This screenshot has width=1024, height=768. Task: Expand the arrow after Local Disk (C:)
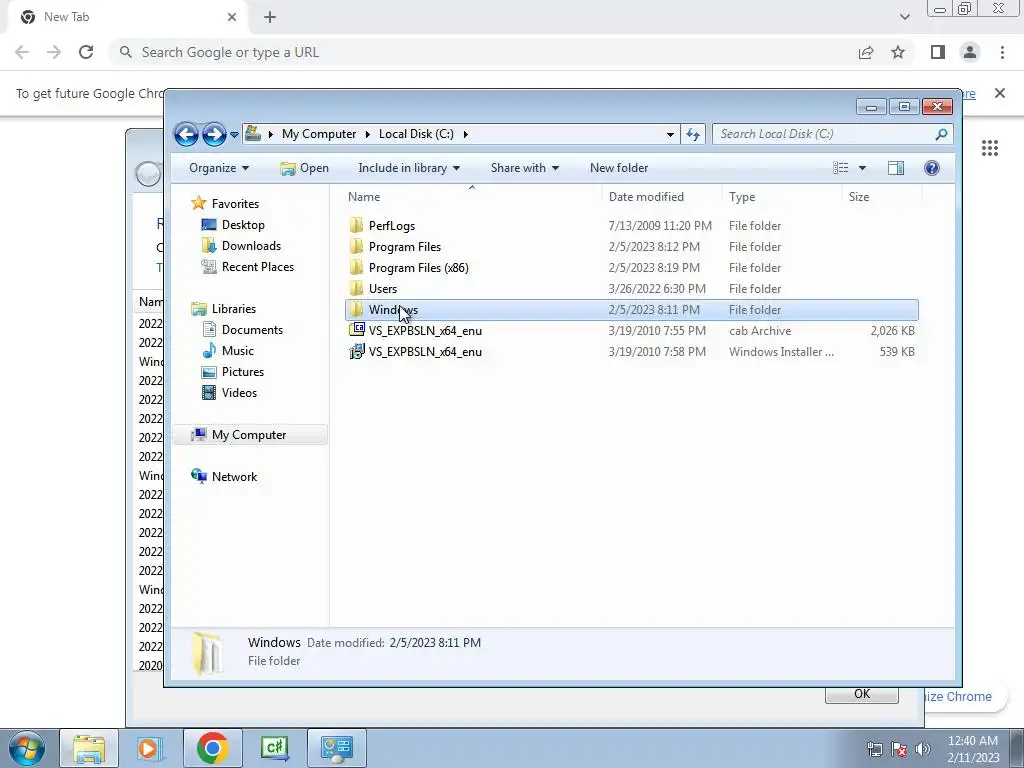coord(466,134)
